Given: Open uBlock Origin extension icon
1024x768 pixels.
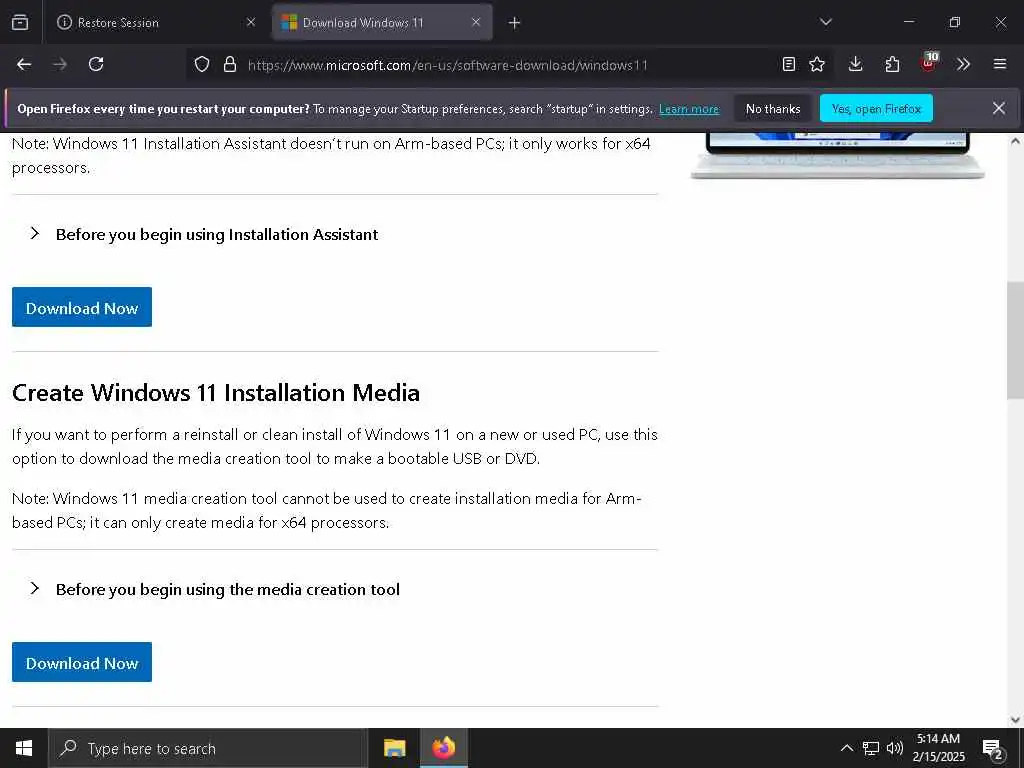Looking at the screenshot, I should point(929,63).
